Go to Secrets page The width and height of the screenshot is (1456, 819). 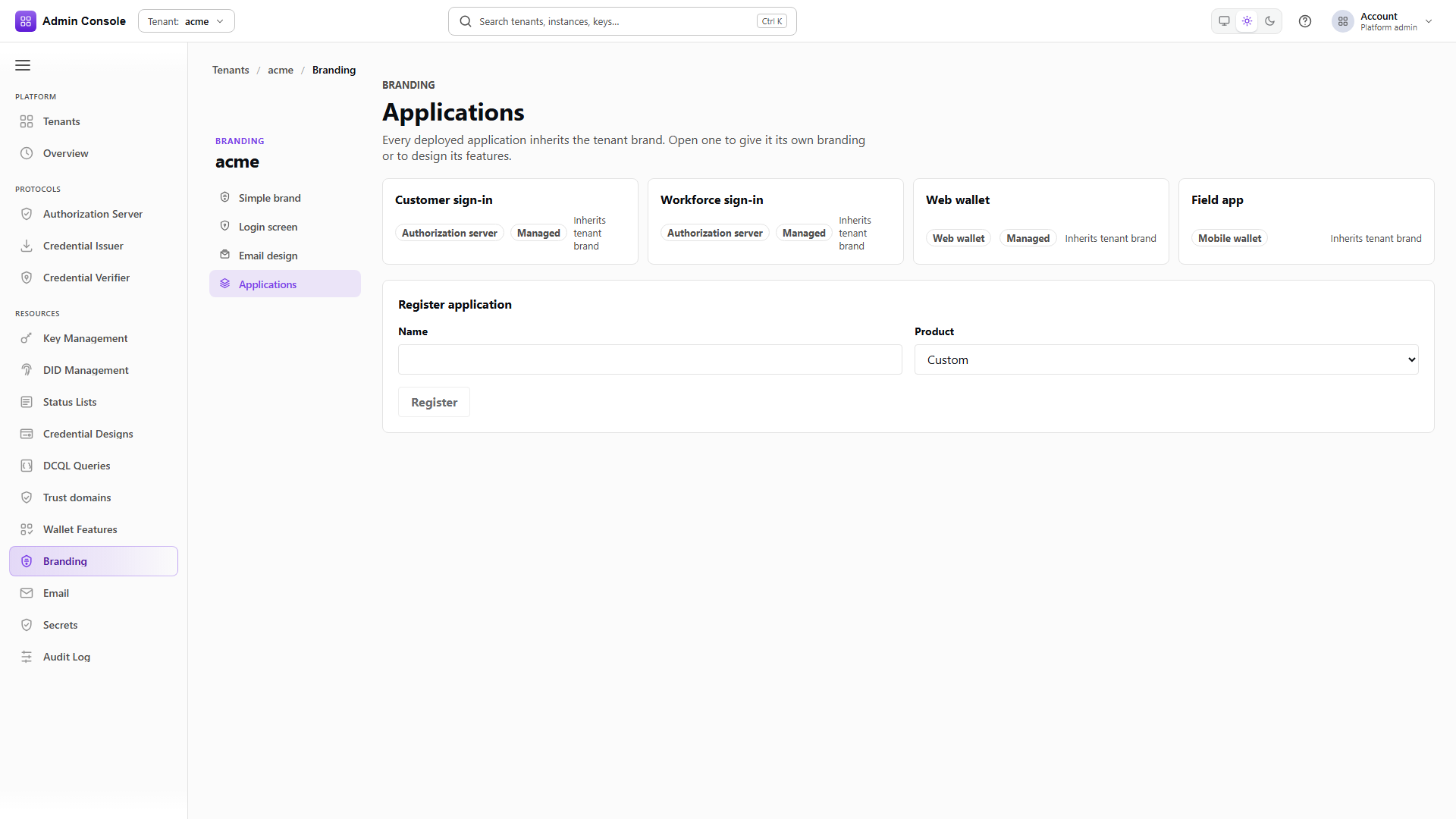point(94,625)
